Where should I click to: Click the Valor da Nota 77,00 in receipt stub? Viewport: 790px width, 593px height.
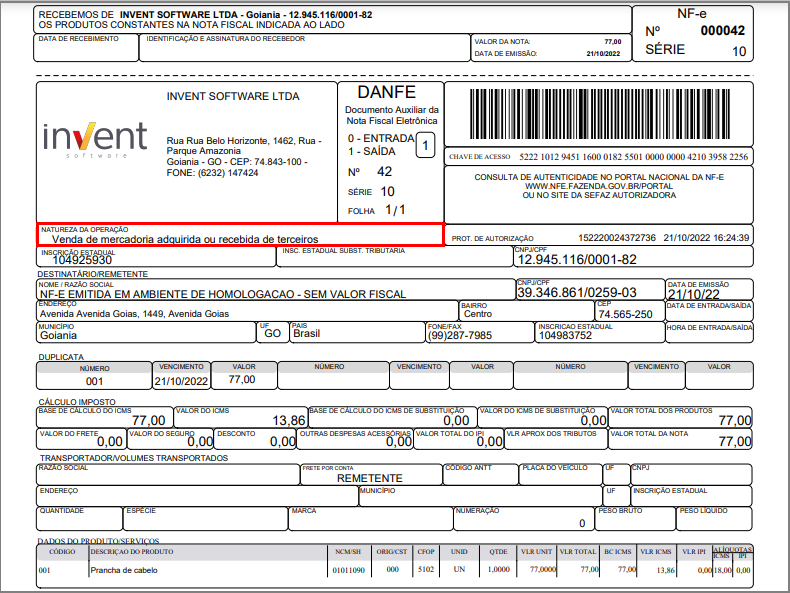click(x=613, y=42)
